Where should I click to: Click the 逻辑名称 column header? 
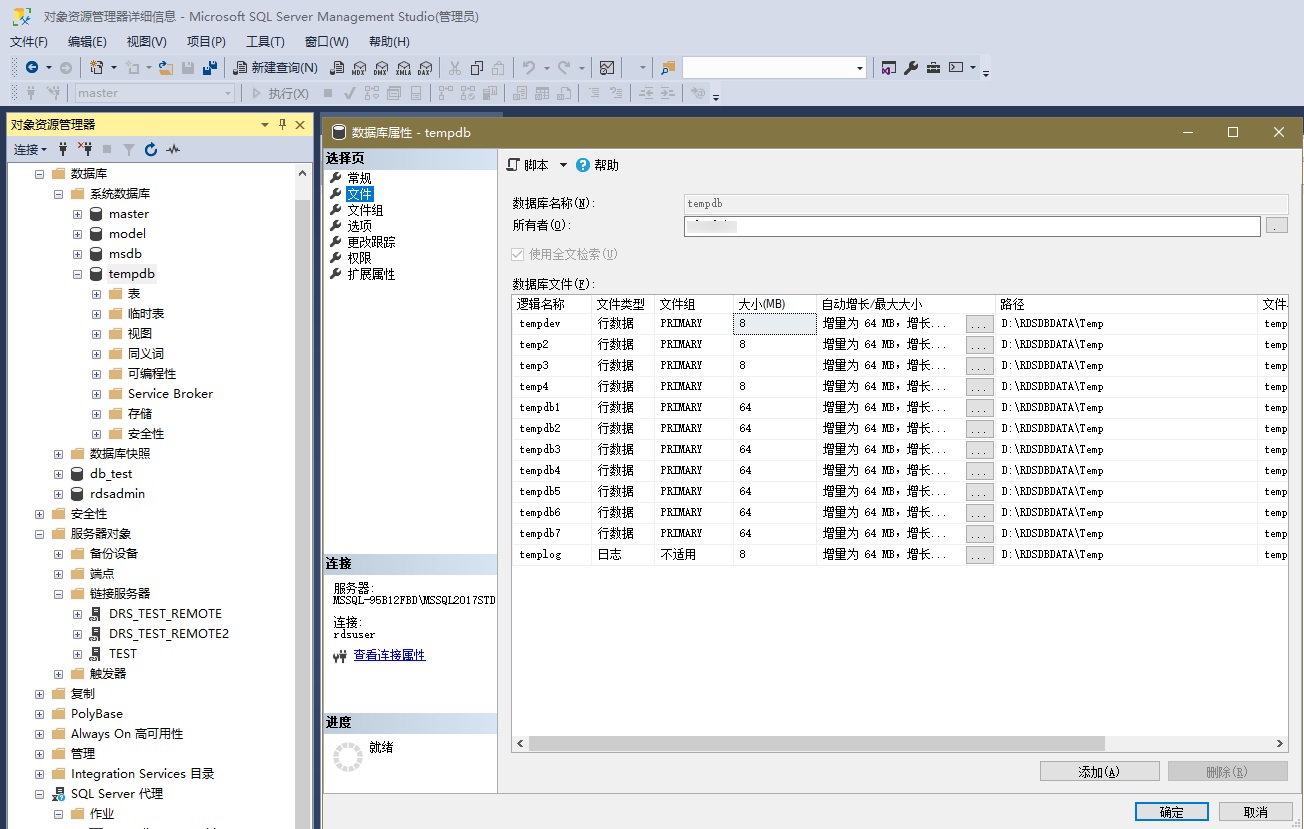(x=552, y=304)
